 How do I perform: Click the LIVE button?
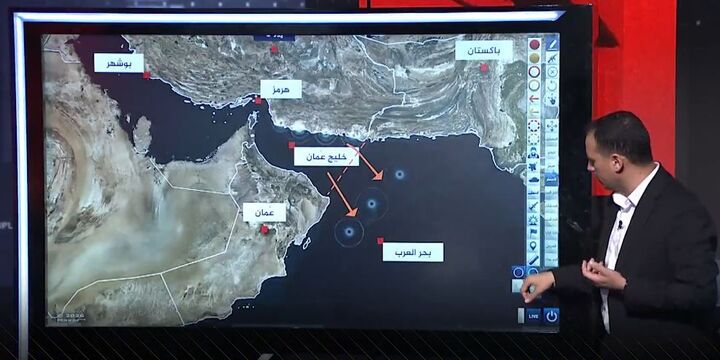(534, 315)
